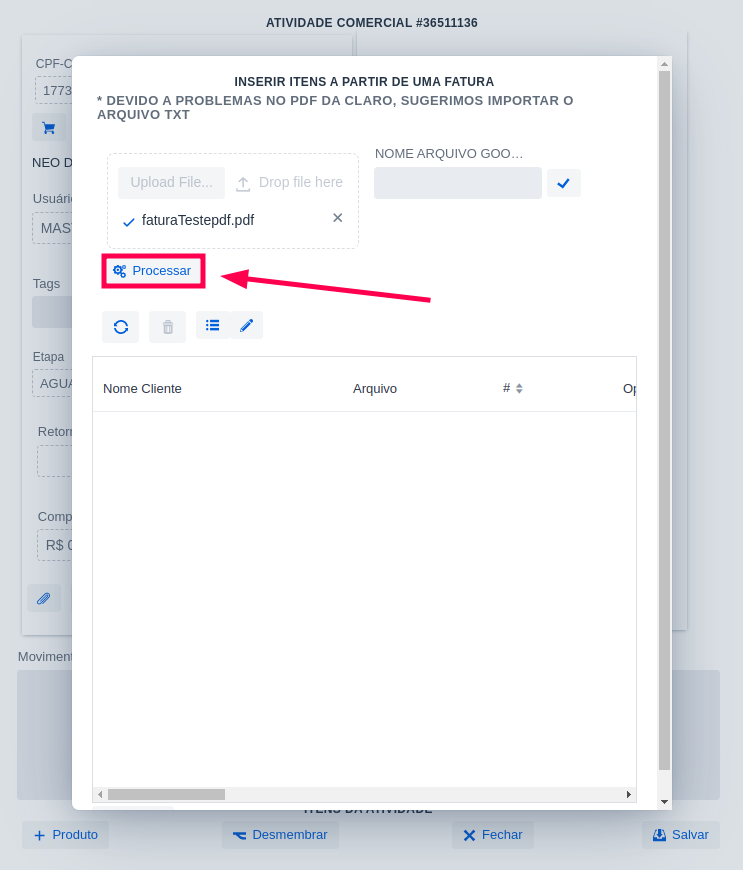Viewport: 743px width, 870px height.
Task: Click the Fechar button
Action: click(492, 835)
